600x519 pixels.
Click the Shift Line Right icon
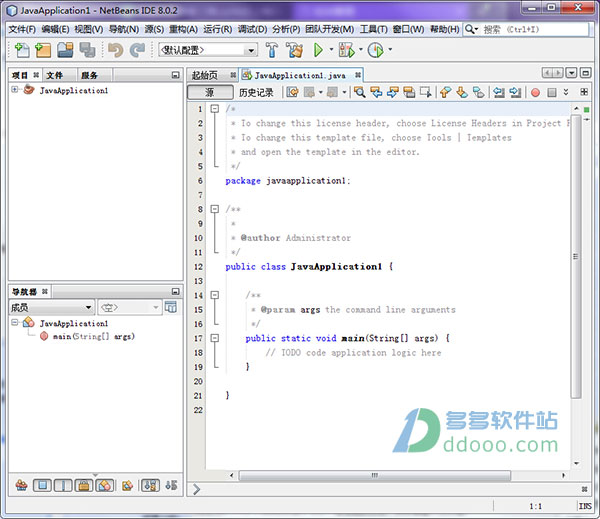coord(515,92)
